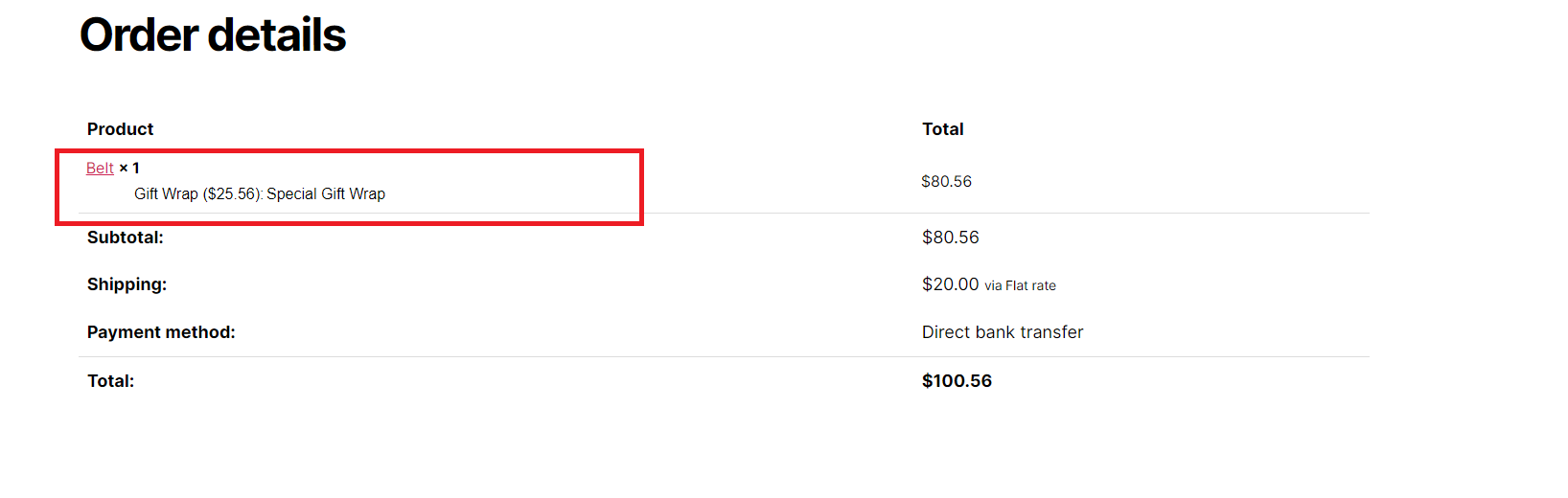Image resolution: width=1568 pixels, height=498 pixels.
Task: Click the belt line total $80.56
Action: point(946,181)
